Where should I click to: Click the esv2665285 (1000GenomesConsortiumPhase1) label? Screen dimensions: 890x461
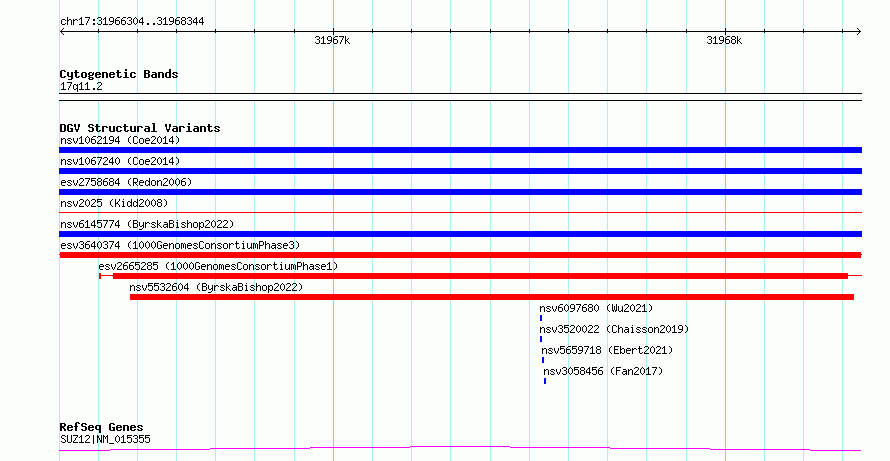point(218,266)
